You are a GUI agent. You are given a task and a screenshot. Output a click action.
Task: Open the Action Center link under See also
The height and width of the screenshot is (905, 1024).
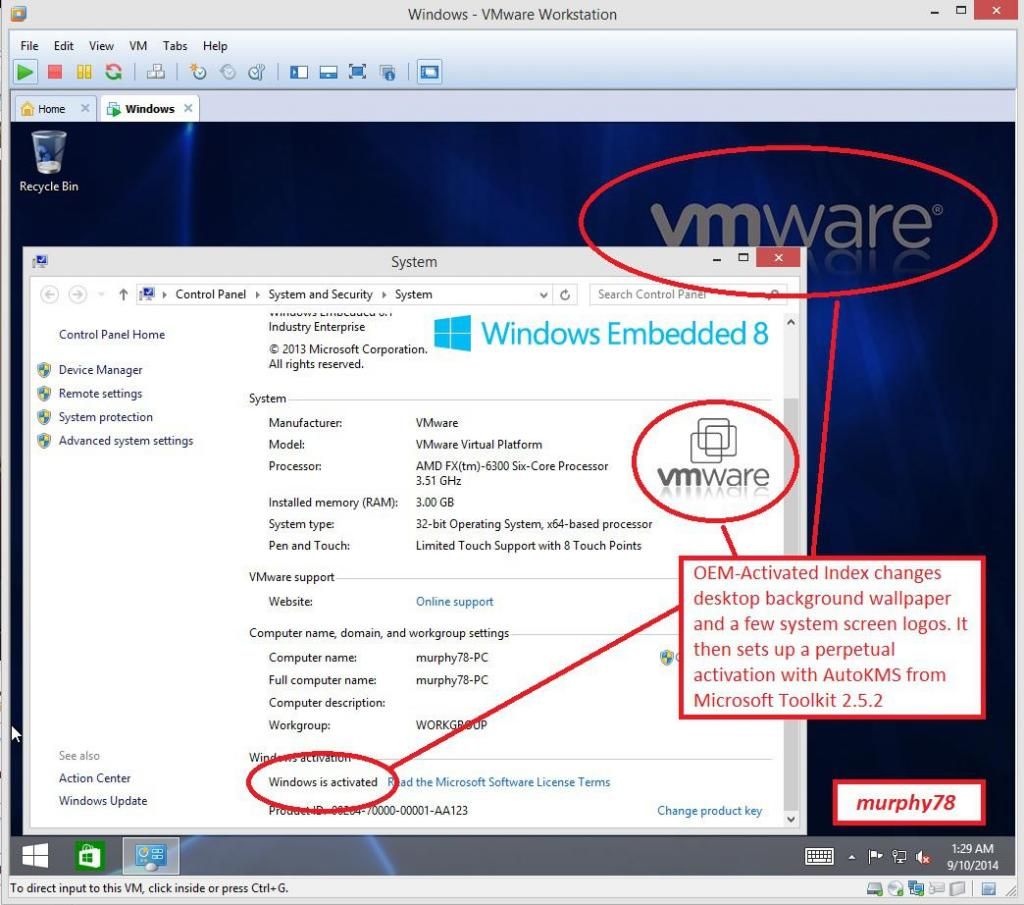point(95,778)
